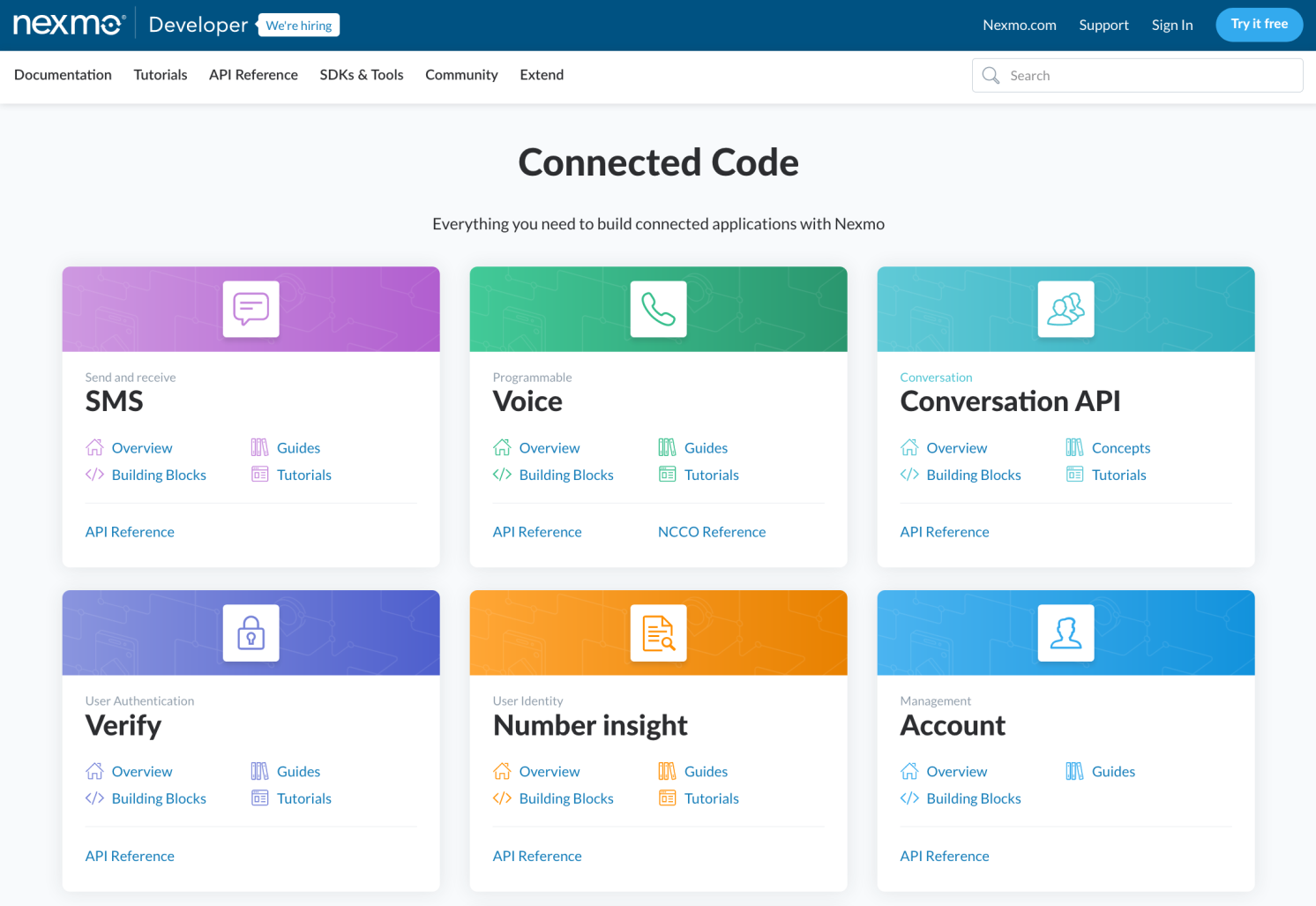1316x906 pixels.
Task: Click the books icon beside Concepts
Action: point(1074,447)
